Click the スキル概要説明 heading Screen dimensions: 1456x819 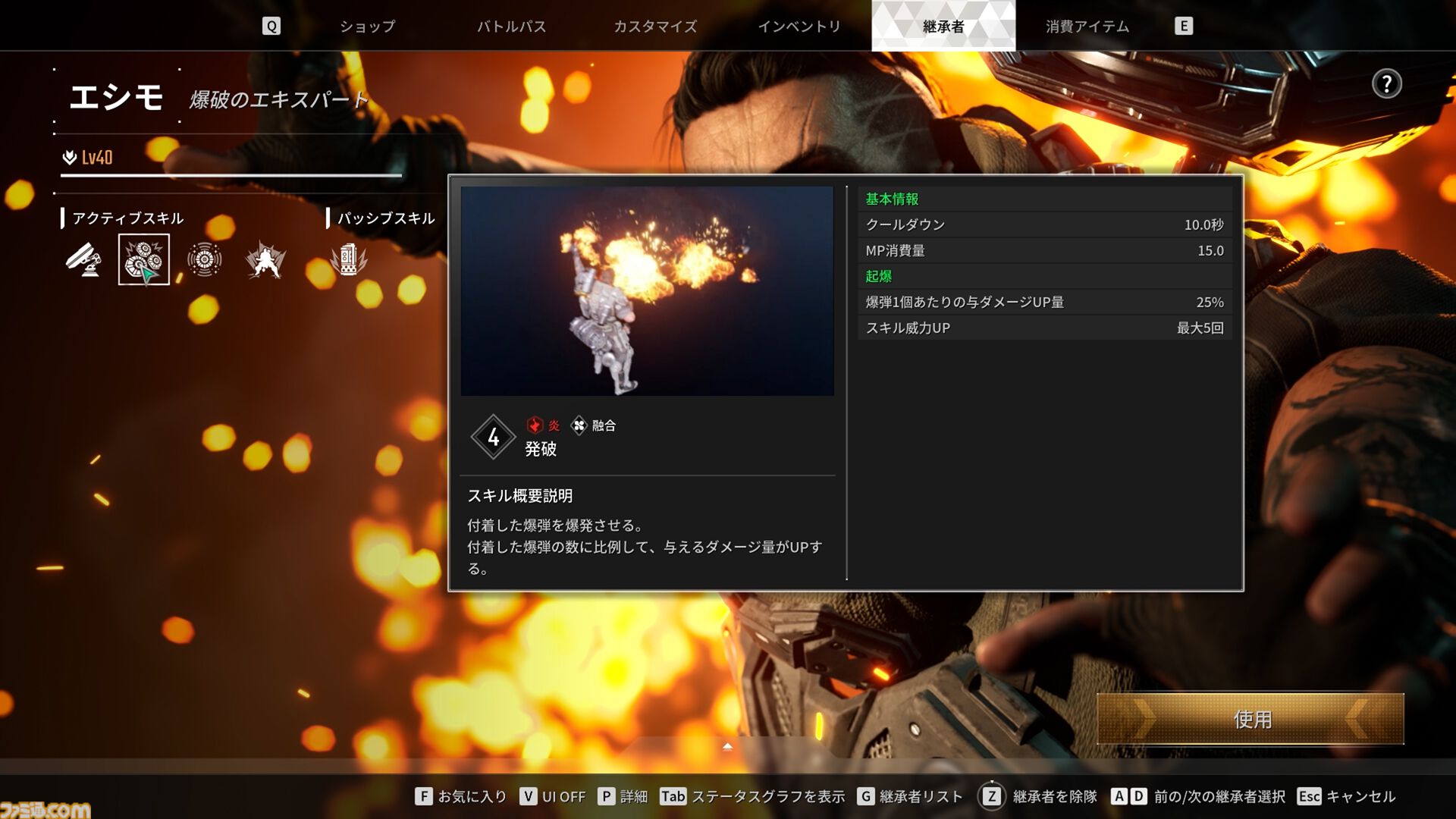520,496
